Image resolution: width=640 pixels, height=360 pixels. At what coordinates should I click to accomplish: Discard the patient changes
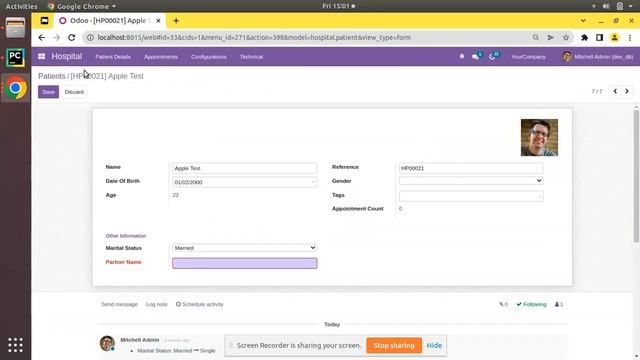click(x=74, y=92)
